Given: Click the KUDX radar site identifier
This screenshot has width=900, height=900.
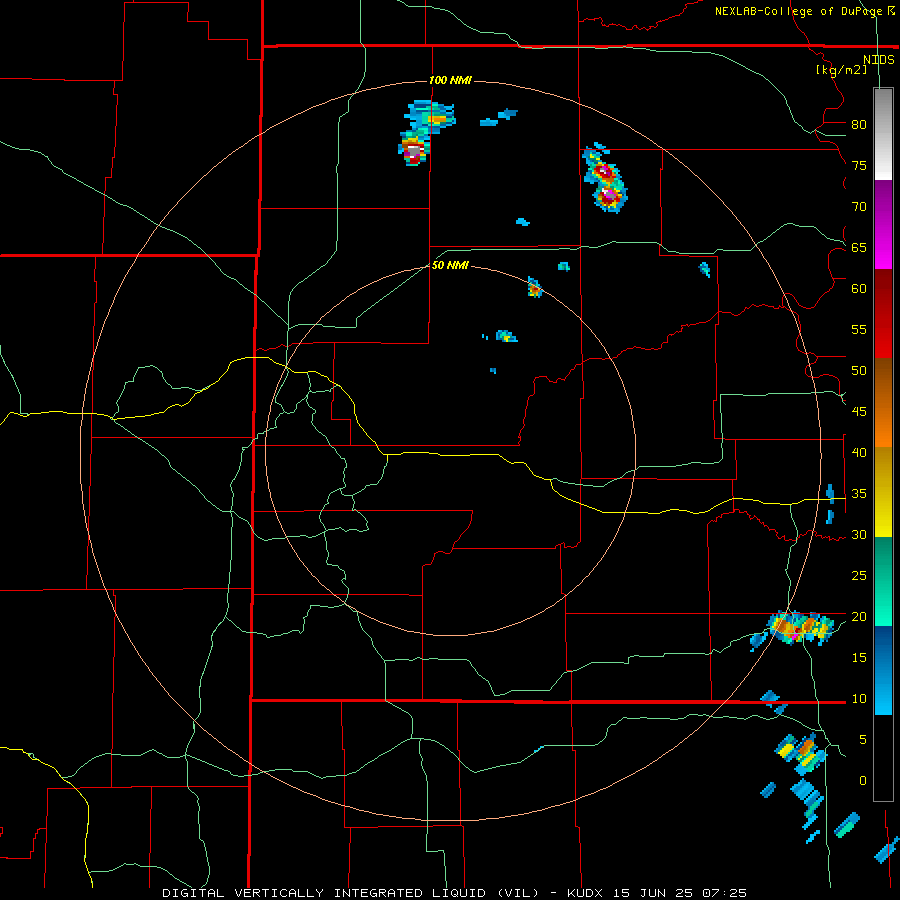Looking at the screenshot, I should pos(587,893).
